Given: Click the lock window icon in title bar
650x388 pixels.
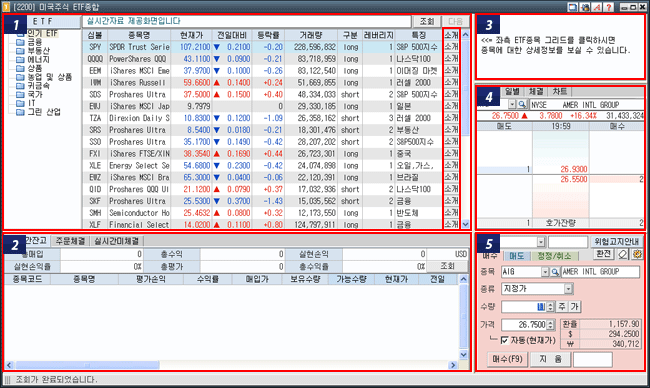Looking at the screenshot, I should (585, 7).
